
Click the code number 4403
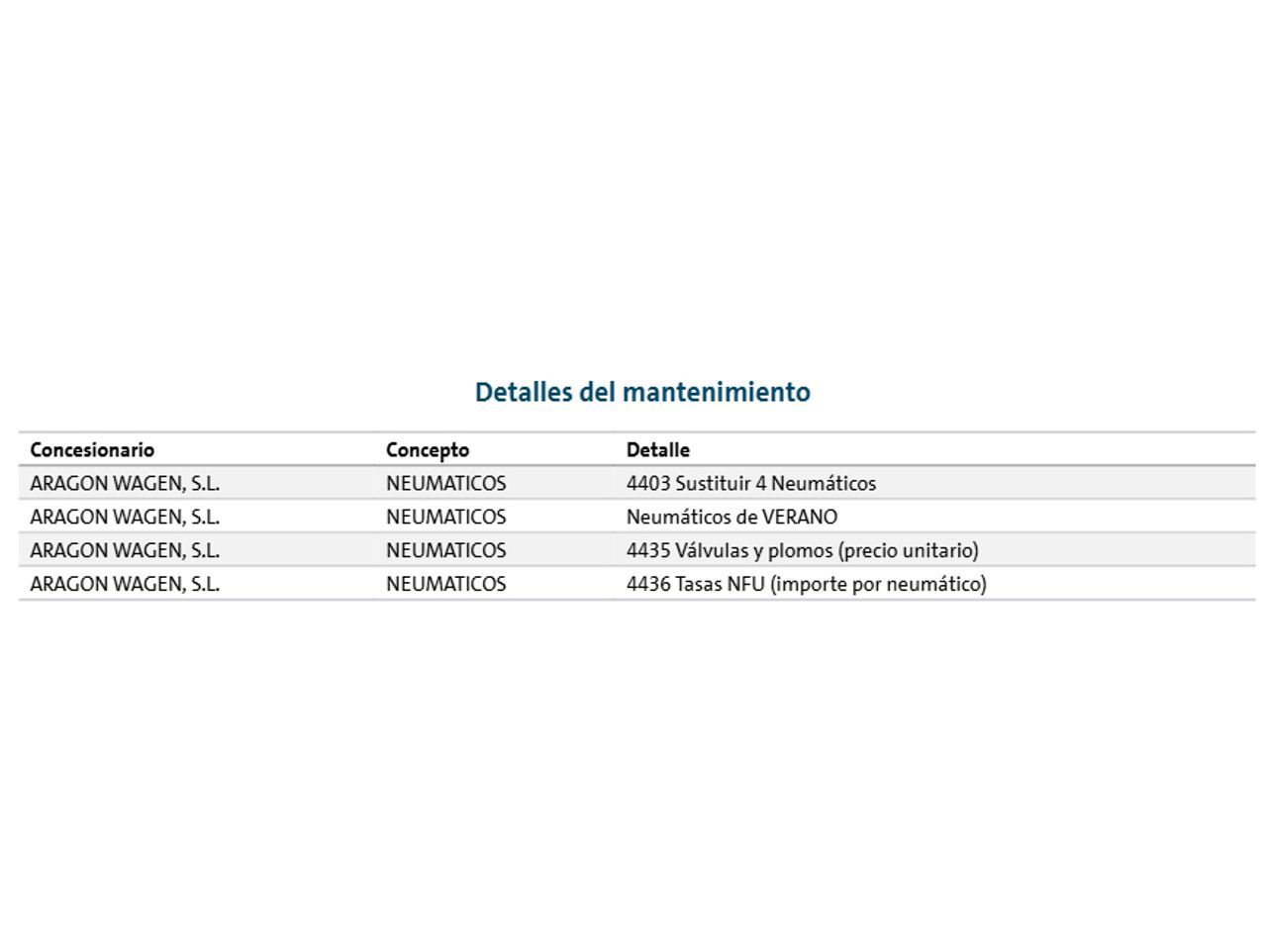[647, 483]
